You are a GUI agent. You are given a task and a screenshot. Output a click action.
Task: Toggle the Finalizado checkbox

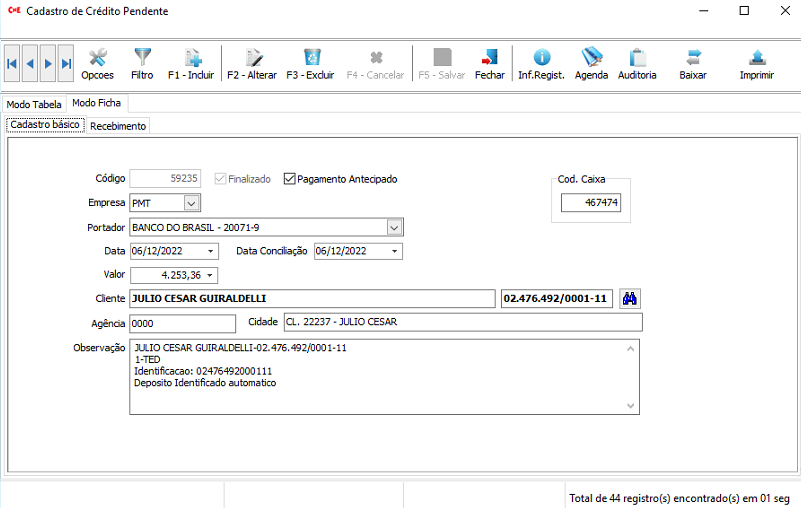tap(219, 179)
